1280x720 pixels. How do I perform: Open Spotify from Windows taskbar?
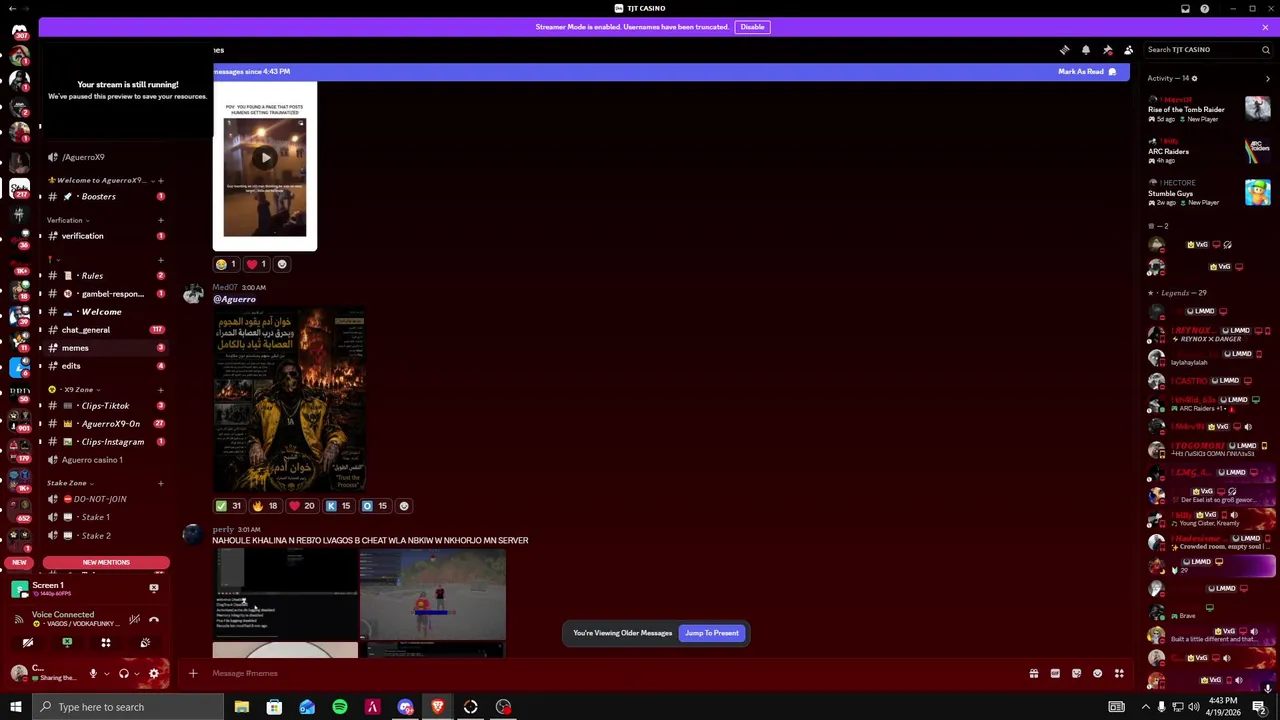coord(340,707)
